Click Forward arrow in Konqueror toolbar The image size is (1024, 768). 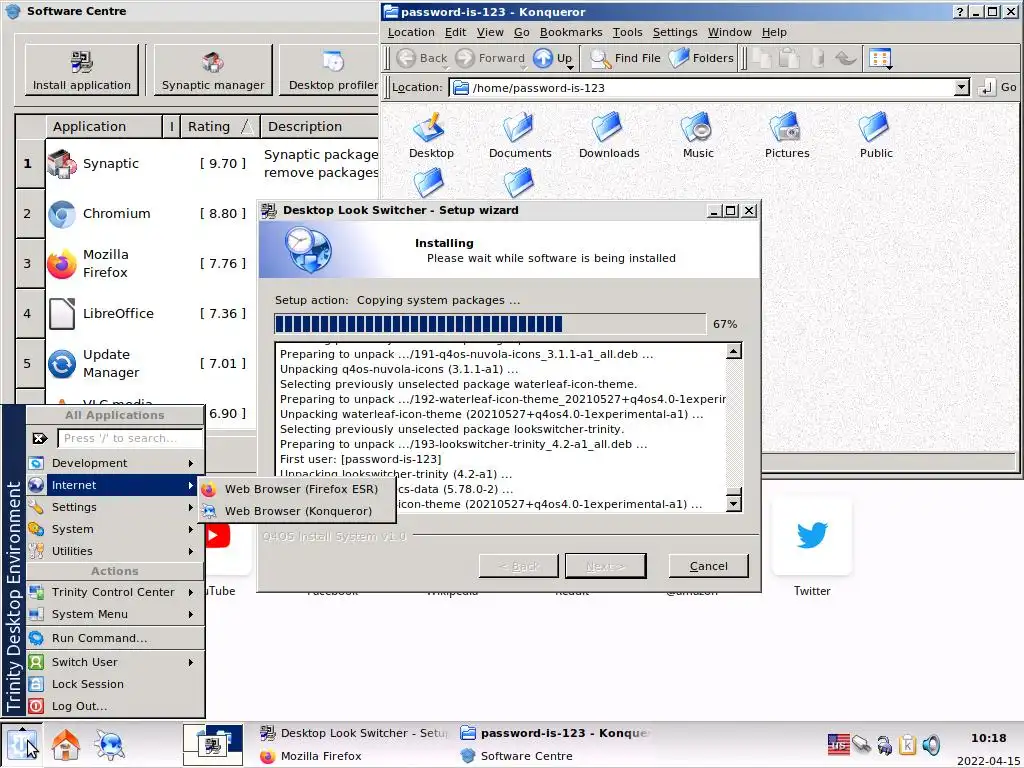click(x=490, y=58)
